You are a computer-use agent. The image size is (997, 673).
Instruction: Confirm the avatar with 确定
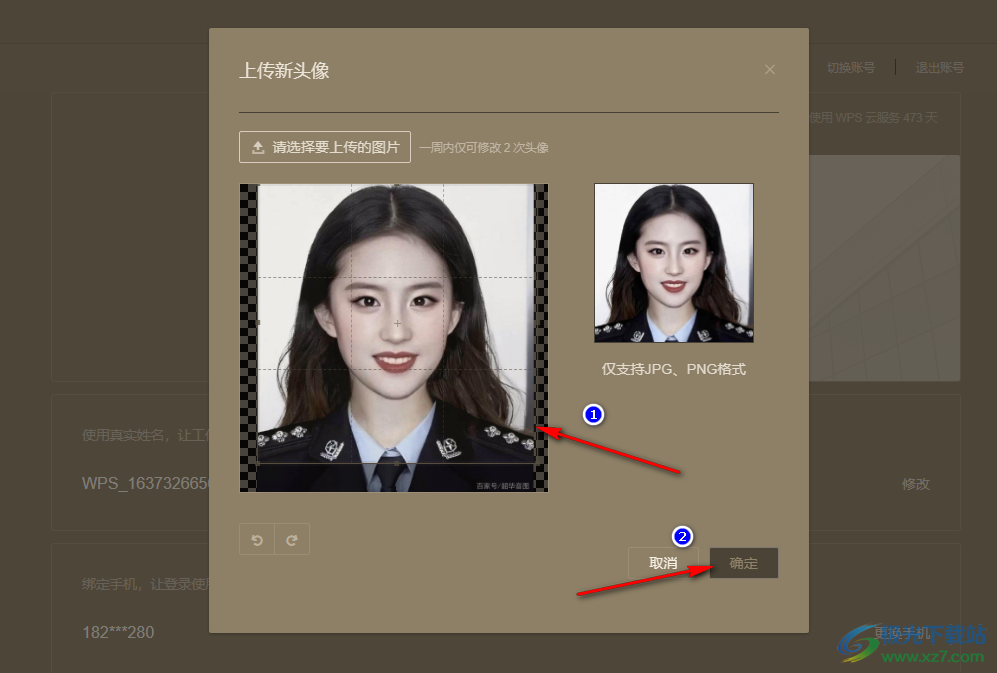743,563
